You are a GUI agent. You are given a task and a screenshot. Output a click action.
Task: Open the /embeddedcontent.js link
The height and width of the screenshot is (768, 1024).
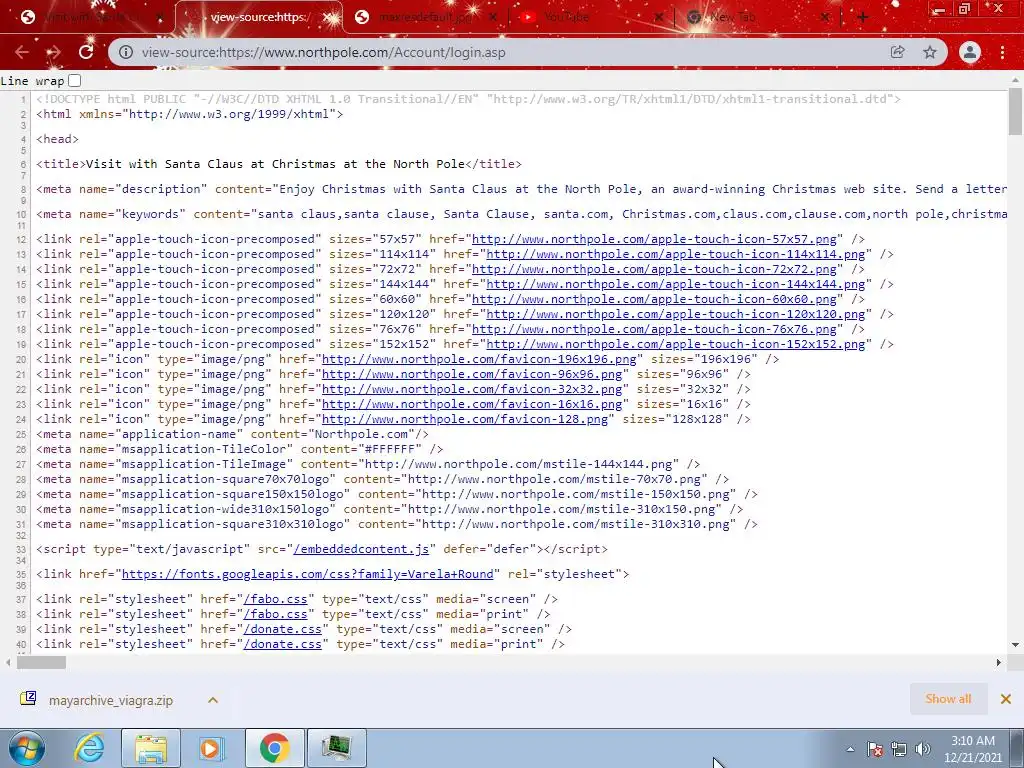tap(361, 549)
